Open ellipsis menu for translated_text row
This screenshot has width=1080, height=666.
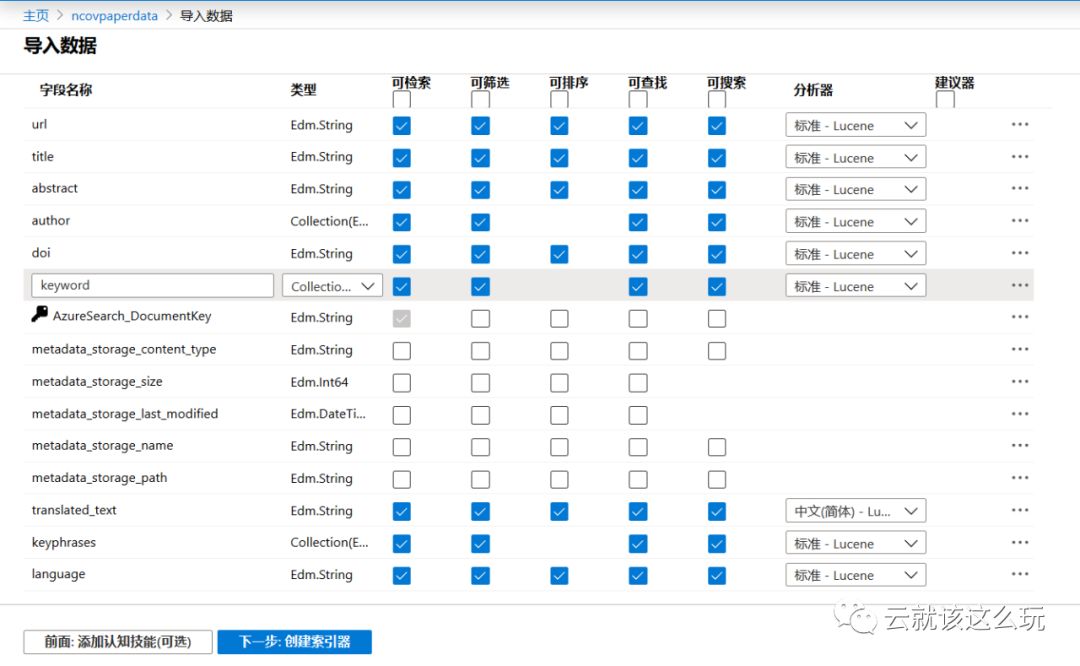coord(1019,510)
